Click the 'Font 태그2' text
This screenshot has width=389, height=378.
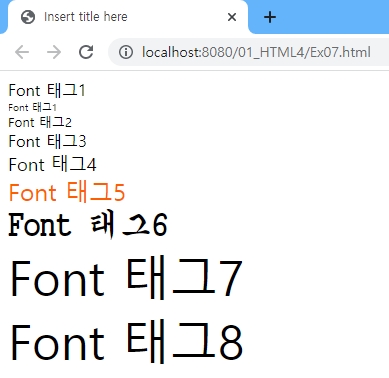[40, 122]
